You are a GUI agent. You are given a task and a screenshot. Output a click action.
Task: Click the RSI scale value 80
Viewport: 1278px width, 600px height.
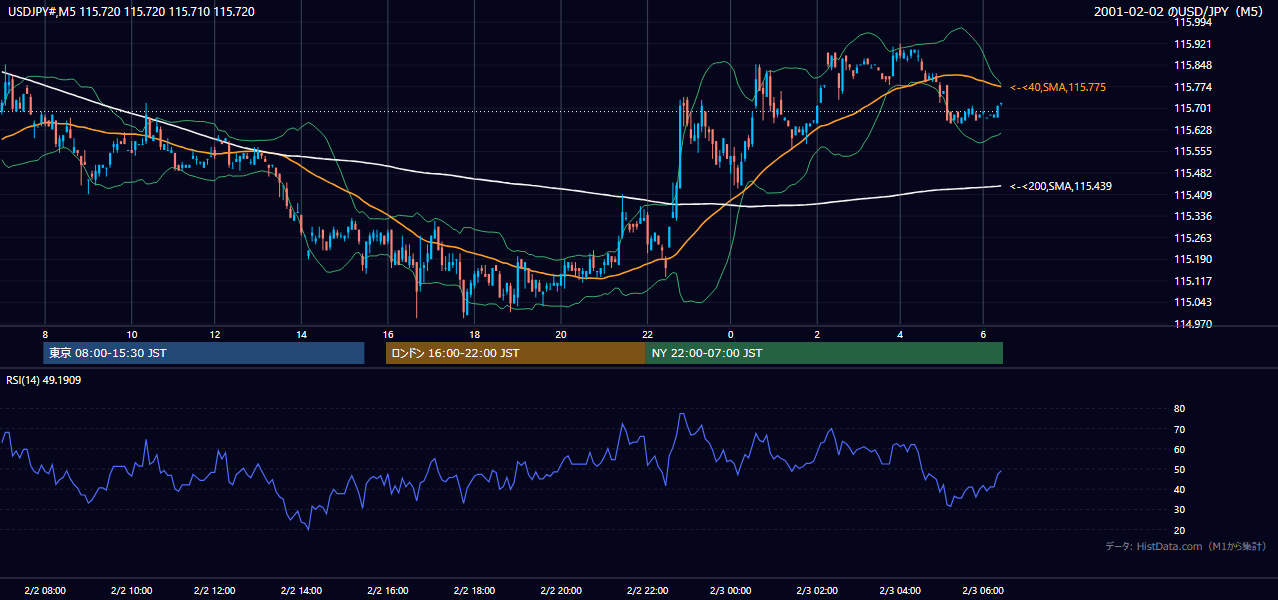tap(1179, 409)
